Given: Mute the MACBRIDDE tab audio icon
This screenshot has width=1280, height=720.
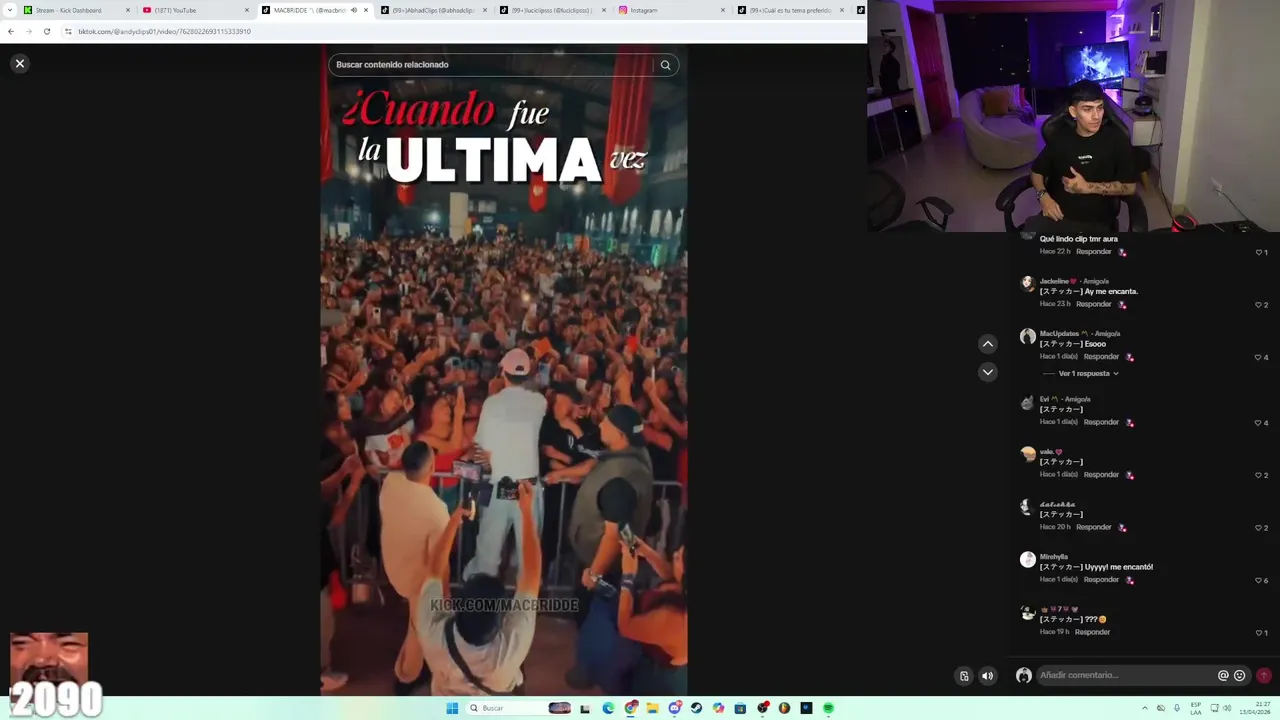Looking at the screenshot, I should pos(353,10).
